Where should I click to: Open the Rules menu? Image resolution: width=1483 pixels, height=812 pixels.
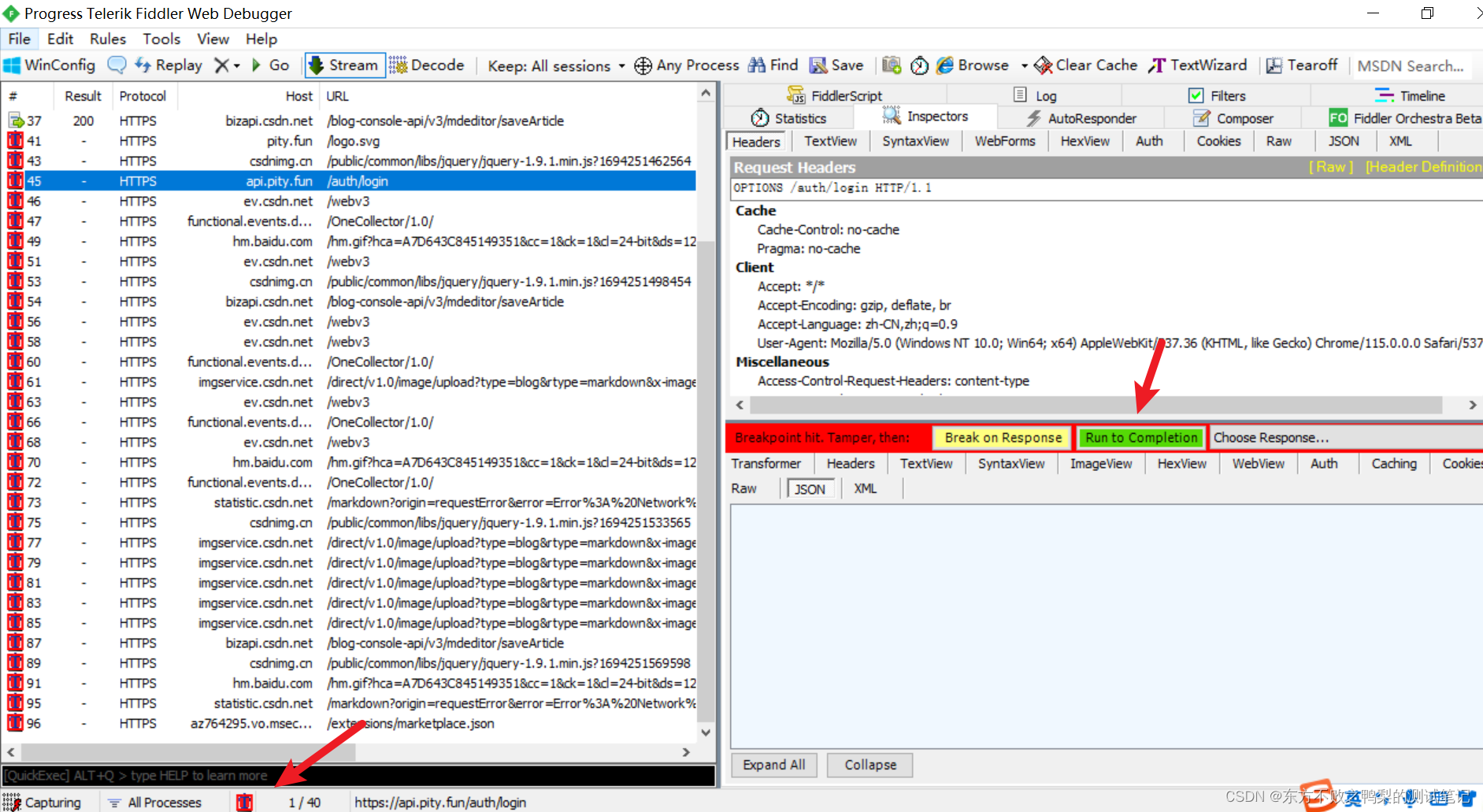[108, 39]
